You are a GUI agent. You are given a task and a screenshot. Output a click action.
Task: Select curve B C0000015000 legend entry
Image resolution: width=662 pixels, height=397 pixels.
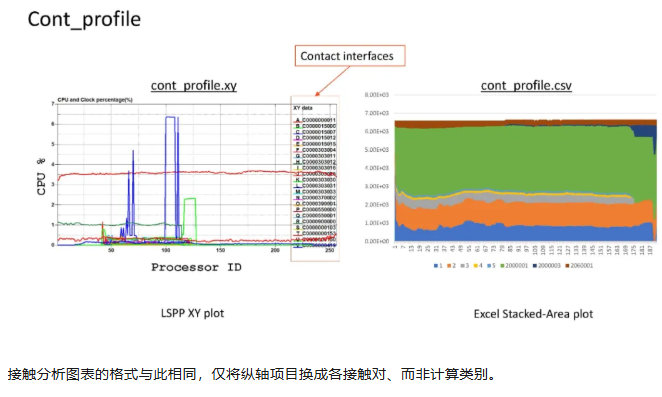pyautogui.click(x=315, y=126)
